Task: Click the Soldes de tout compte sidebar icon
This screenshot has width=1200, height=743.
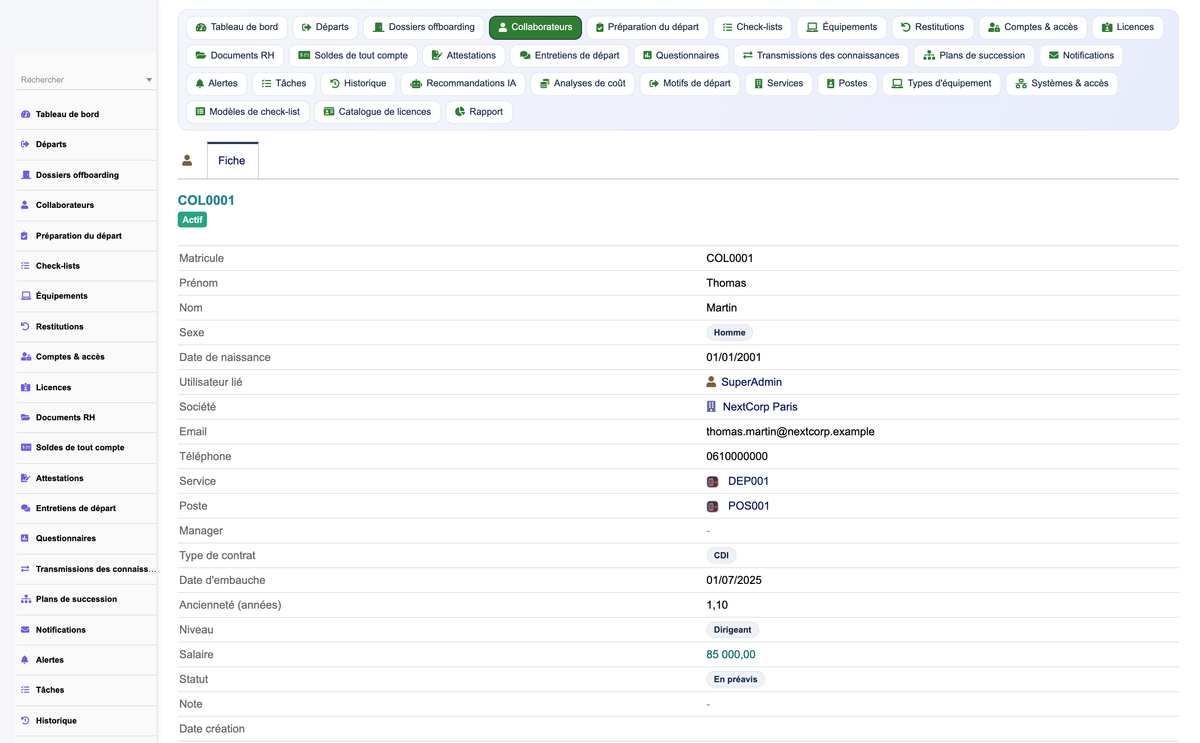Action: [25, 447]
